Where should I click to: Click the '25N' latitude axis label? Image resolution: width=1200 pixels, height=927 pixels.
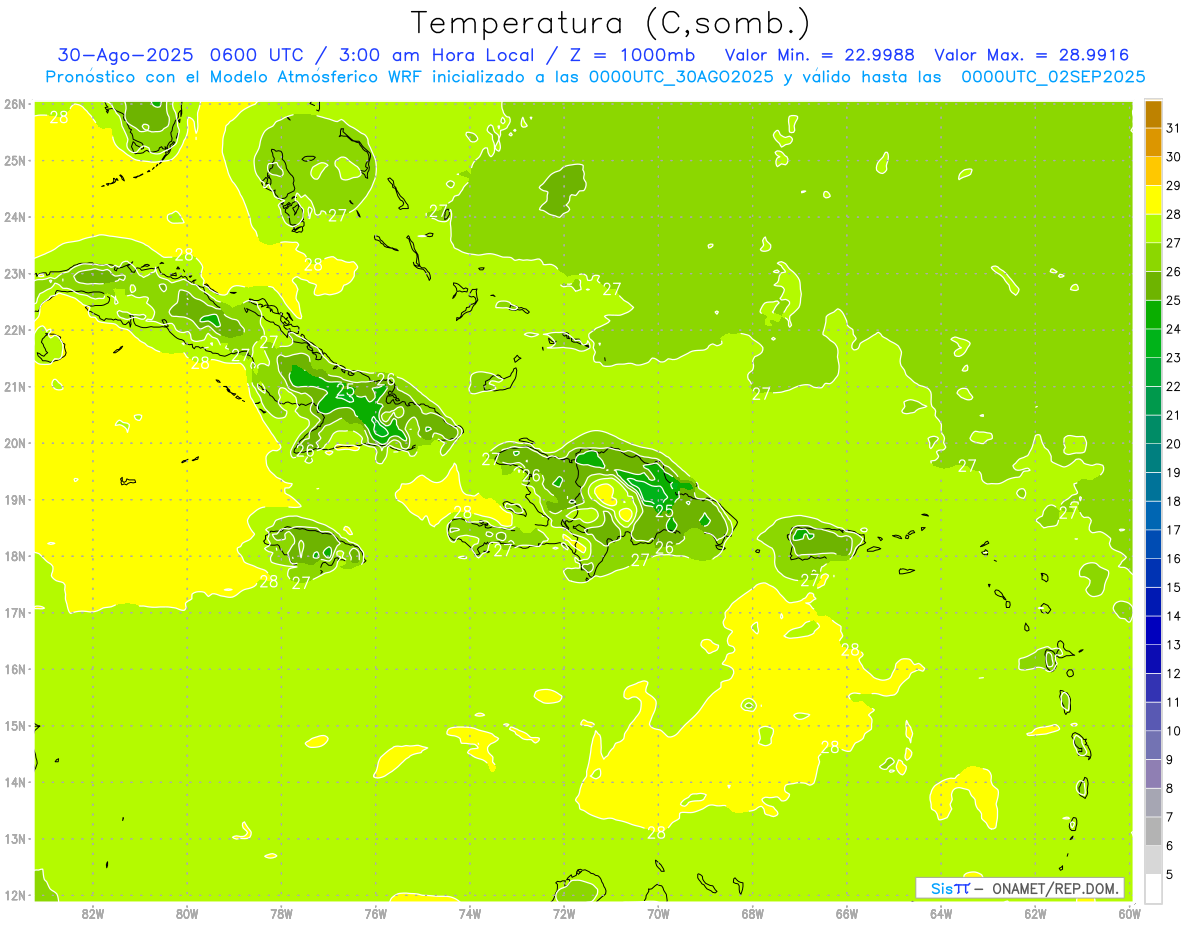pyautogui.click(x=15, y=161)
